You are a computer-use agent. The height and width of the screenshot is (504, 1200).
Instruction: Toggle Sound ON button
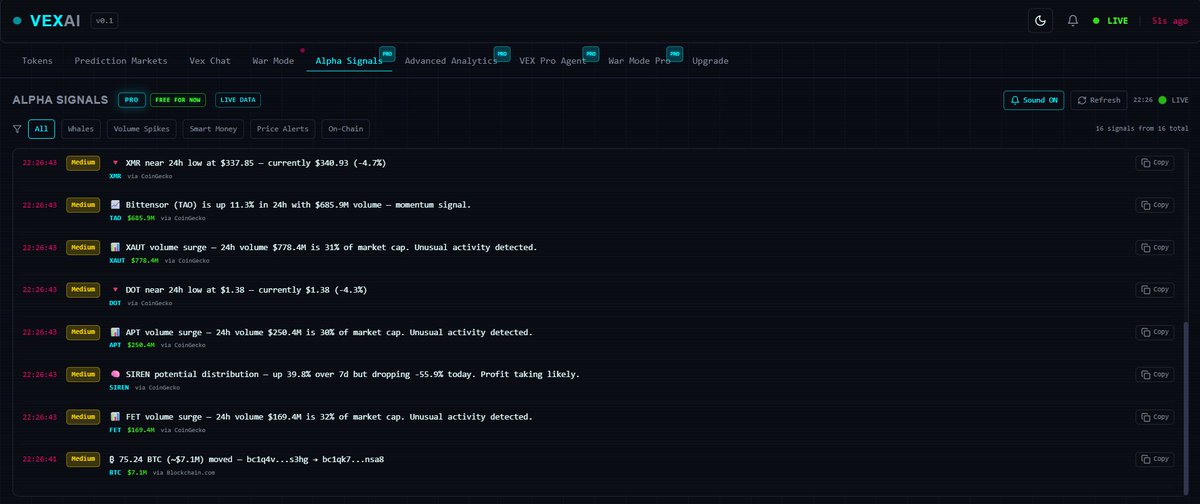pyautogui.click(x=1033, y=100)
